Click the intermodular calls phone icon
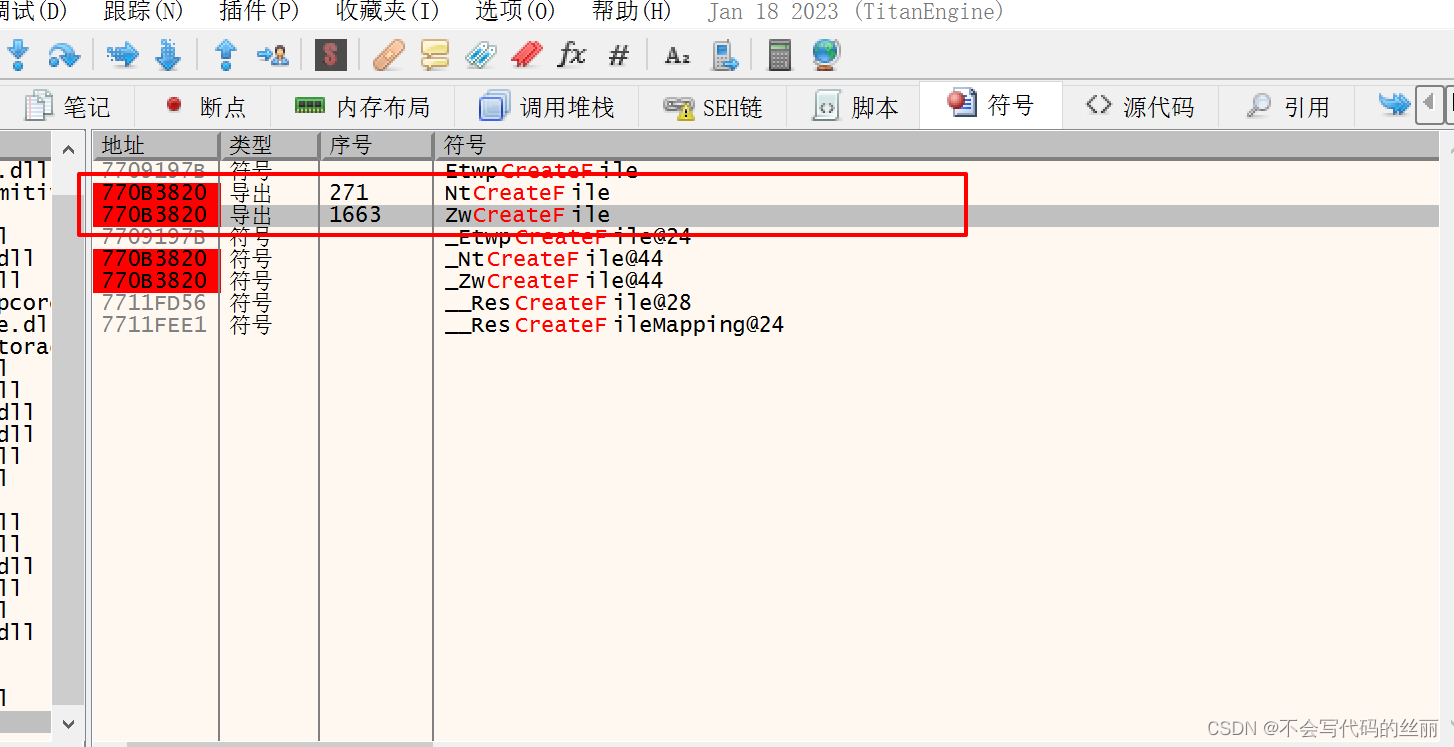The height and width of the screenshot is (747, 1454). [x=724, y=54]
